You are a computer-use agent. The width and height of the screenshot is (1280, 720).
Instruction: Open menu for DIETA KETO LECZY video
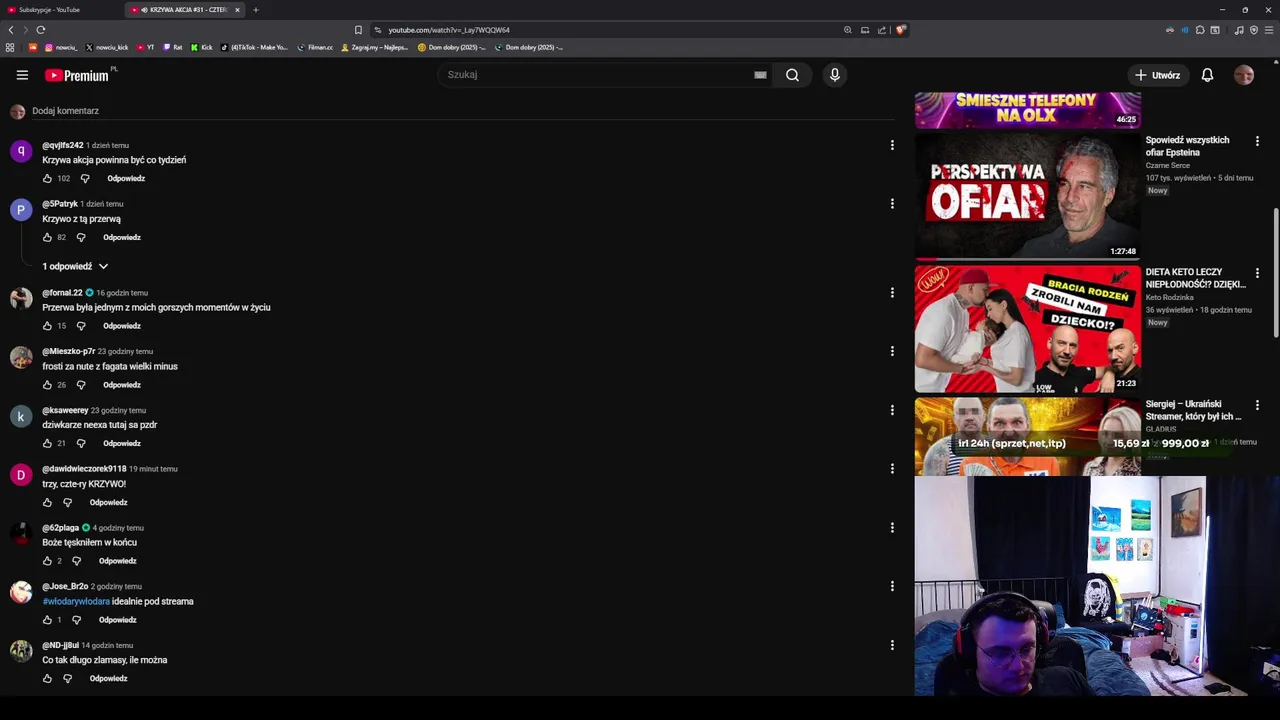tap(1257, 273)
